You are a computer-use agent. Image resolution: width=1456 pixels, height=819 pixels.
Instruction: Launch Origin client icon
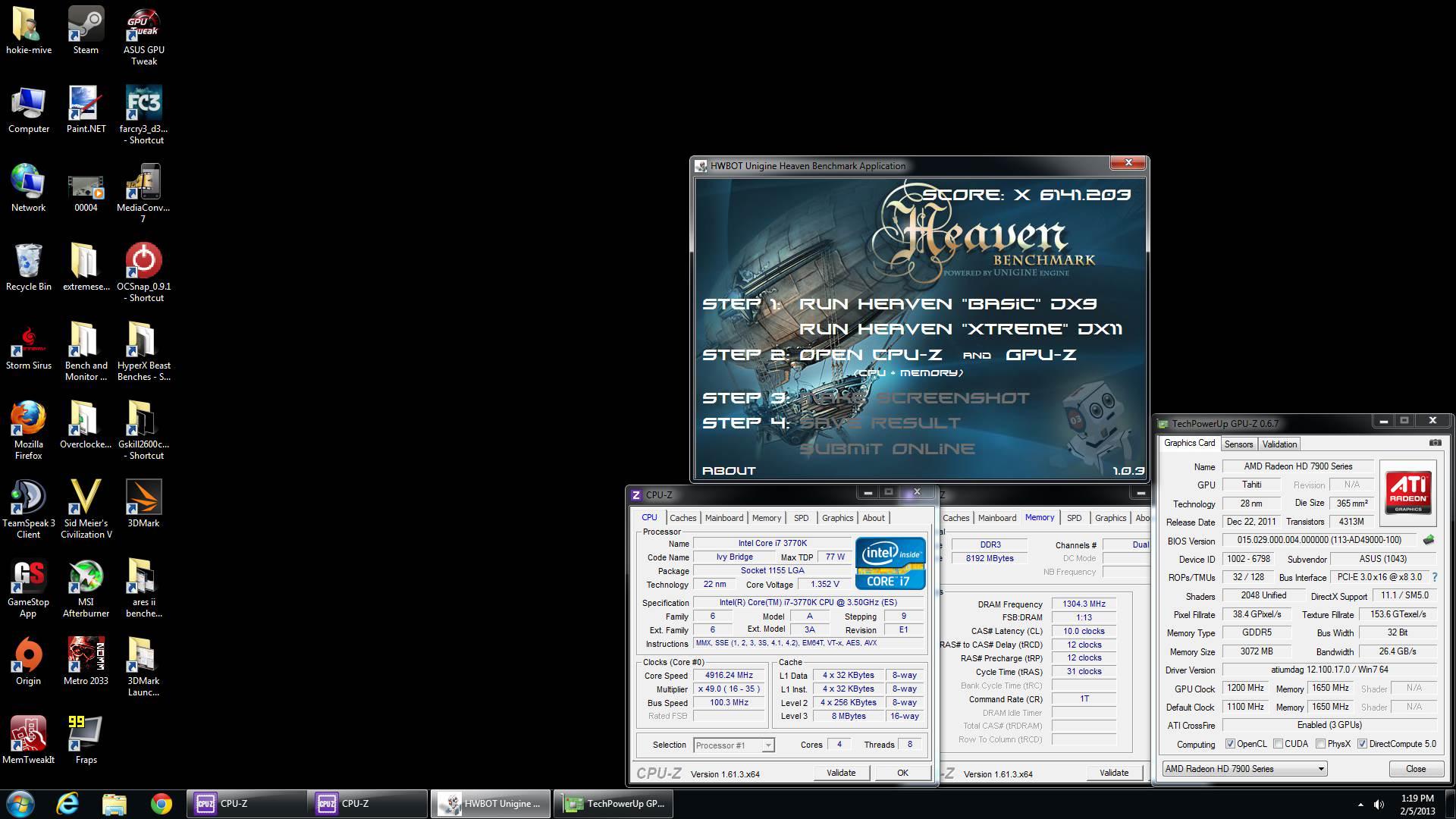(x=28, y=661)
